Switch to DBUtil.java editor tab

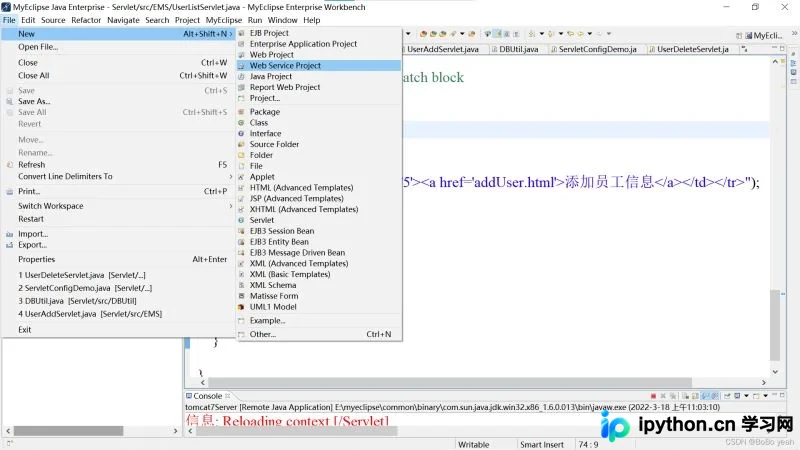pyautogui.click(x=515, y=49)
